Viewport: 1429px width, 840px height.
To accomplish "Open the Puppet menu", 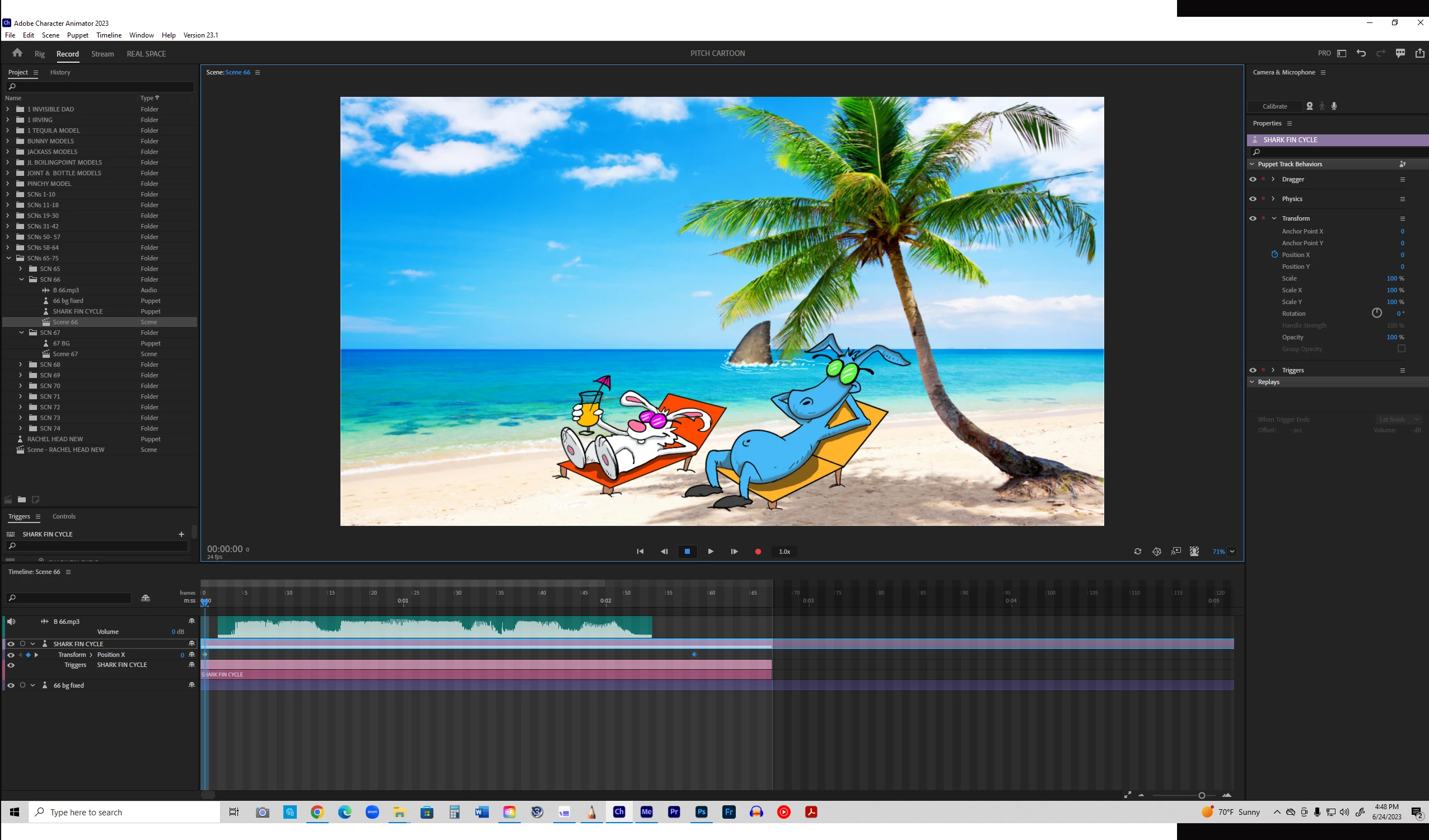I will [78, 35].
